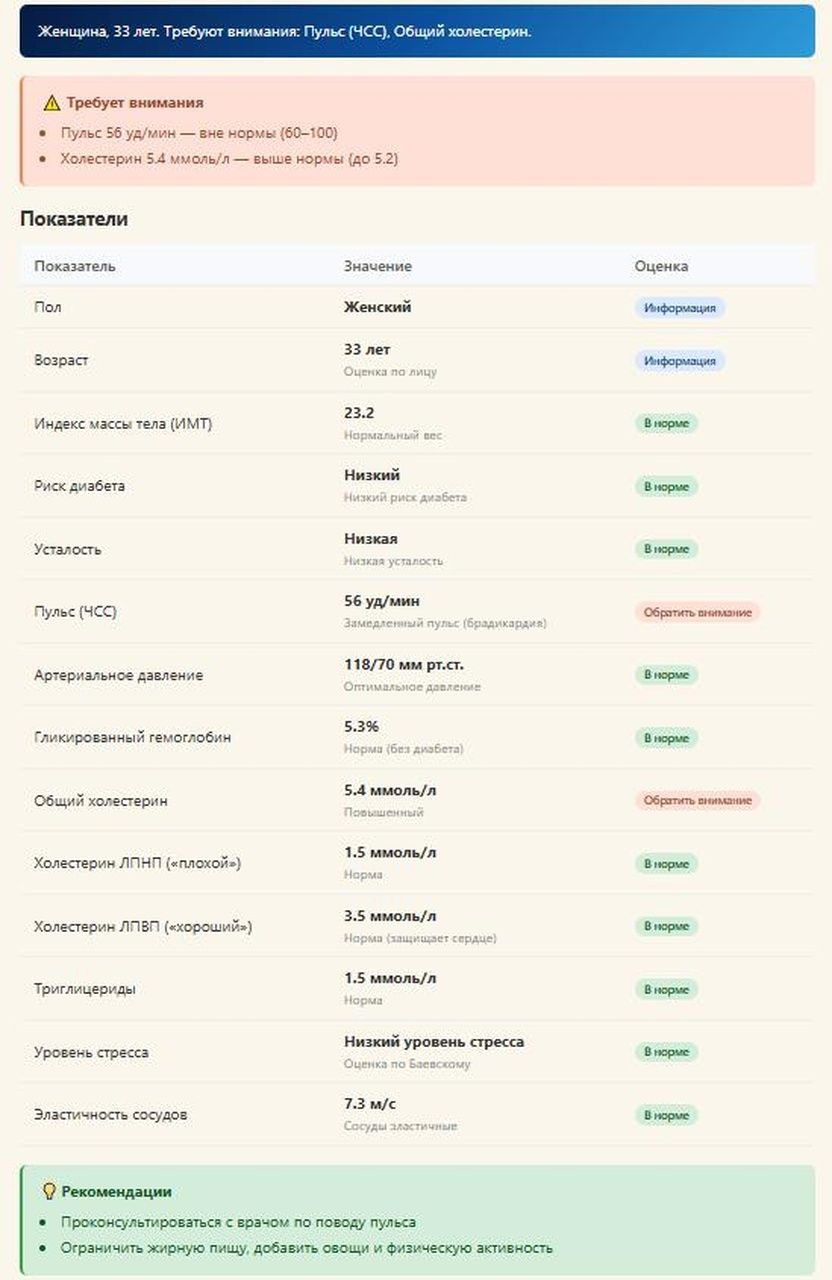Image resolution: width=832 pixels, height=1280 pixels.
Task: Select the Триглицериды row label
Action: 85,989
